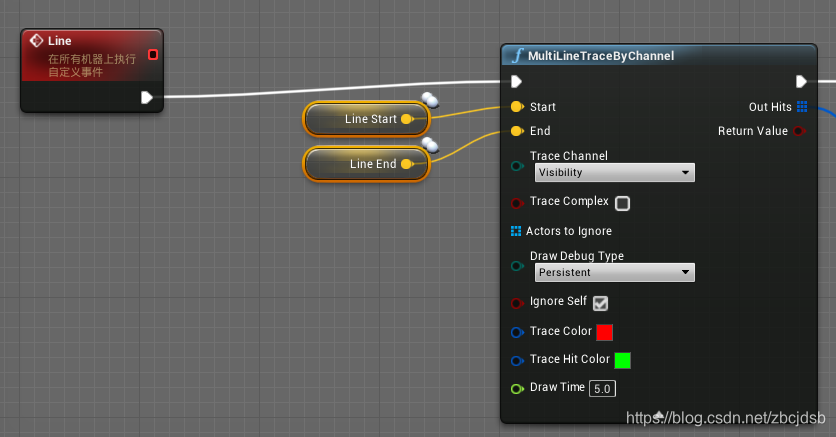836x437 pixels.
Task: Click the Start vector input pin
Action: pos(517,107)
